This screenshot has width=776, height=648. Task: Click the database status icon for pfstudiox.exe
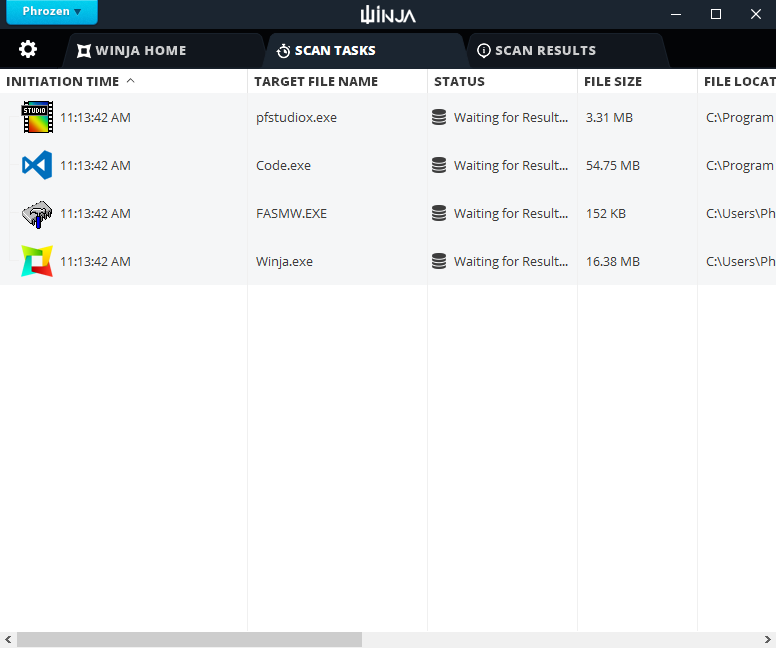439,117
